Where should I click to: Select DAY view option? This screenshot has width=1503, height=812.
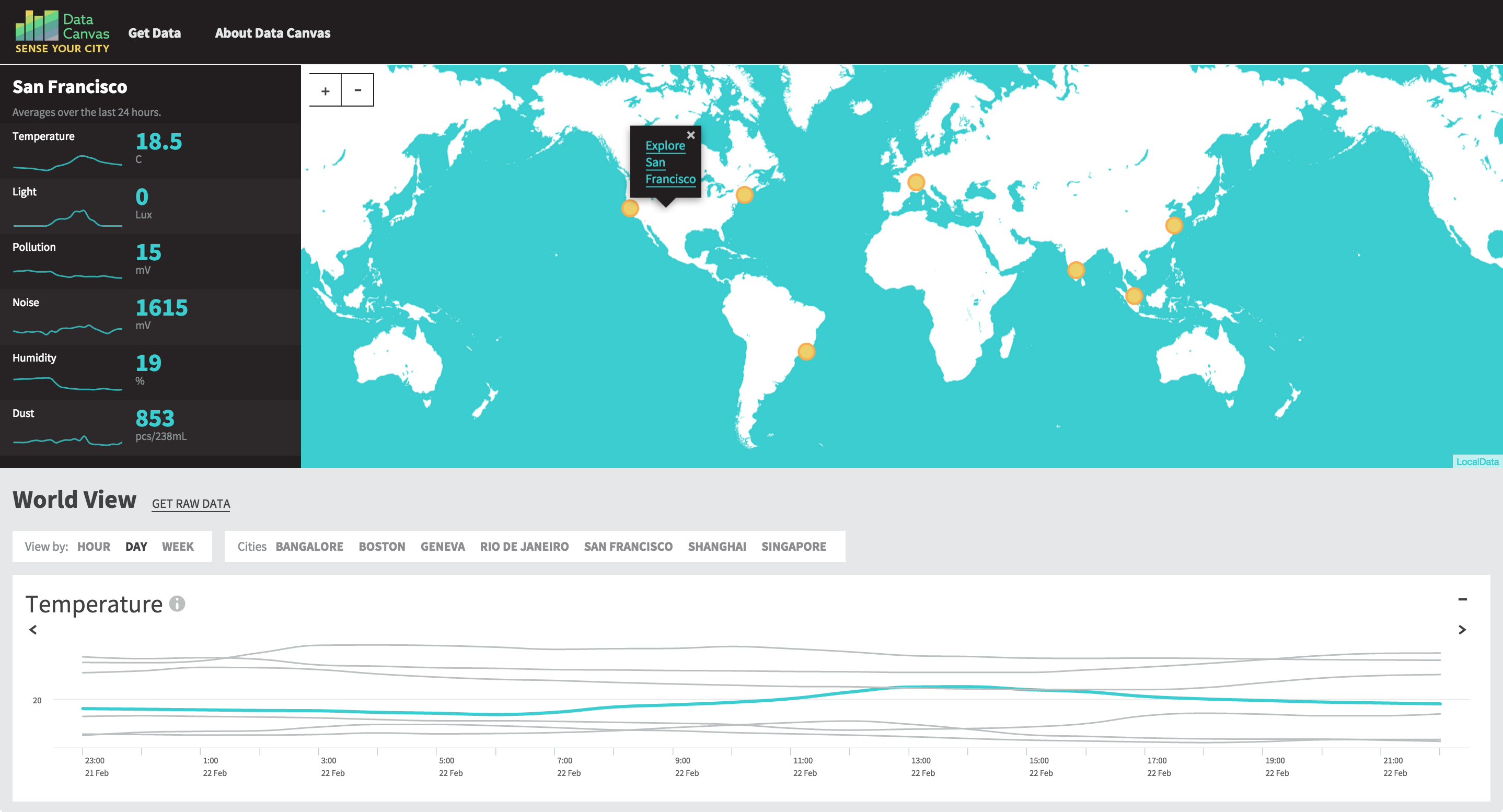click(x=136, y=547)
